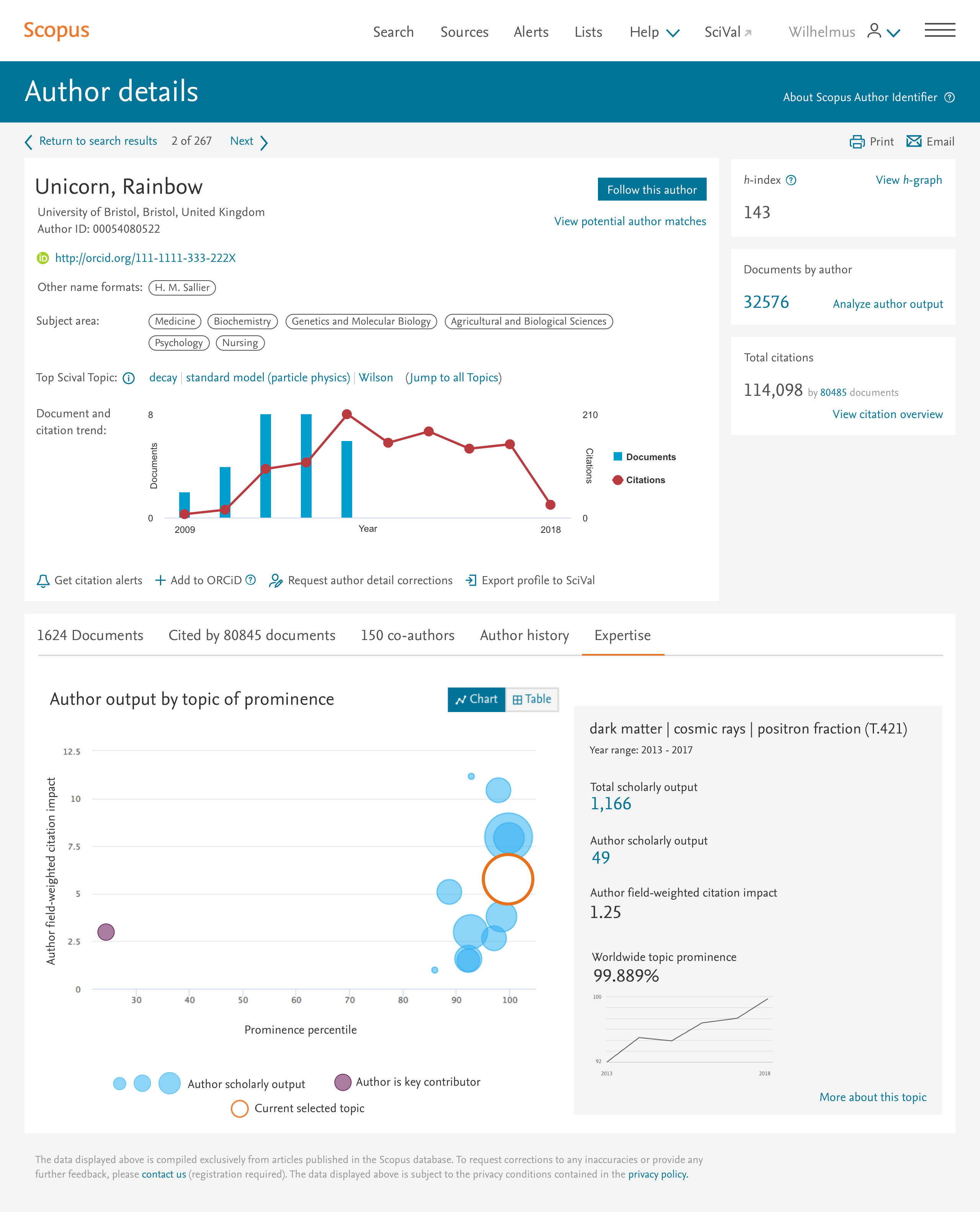980x1212 pixels.
Task: Open the 150 co-authors tab
Action: 407,635
